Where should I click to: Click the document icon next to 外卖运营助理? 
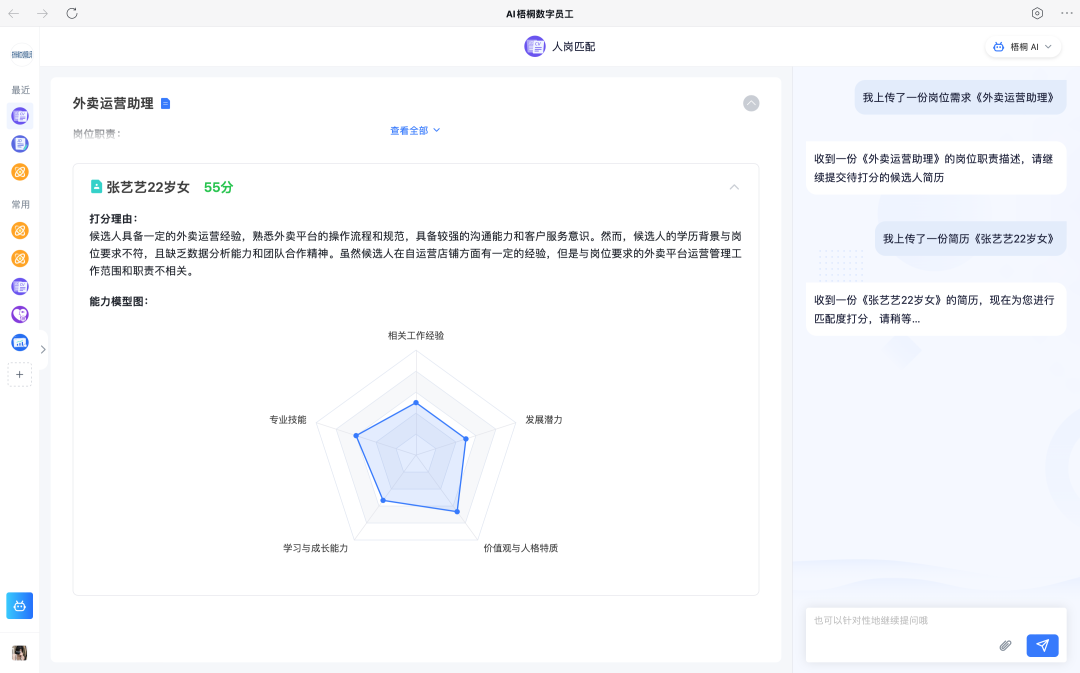click(166, 103)
